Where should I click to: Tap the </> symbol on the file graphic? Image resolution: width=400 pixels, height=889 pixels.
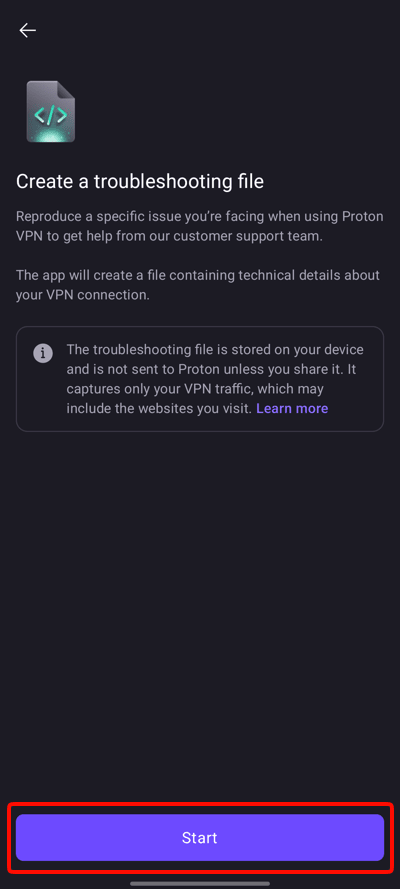50,116
